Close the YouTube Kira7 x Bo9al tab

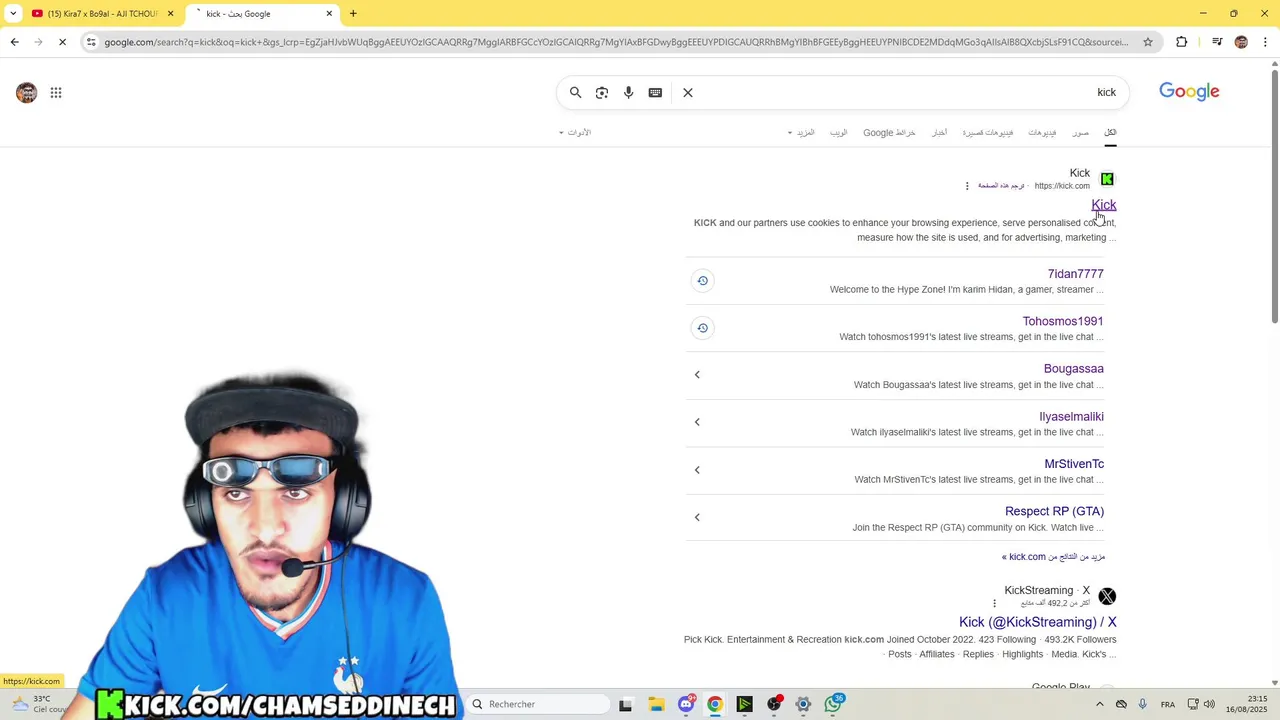pos(170,14)
